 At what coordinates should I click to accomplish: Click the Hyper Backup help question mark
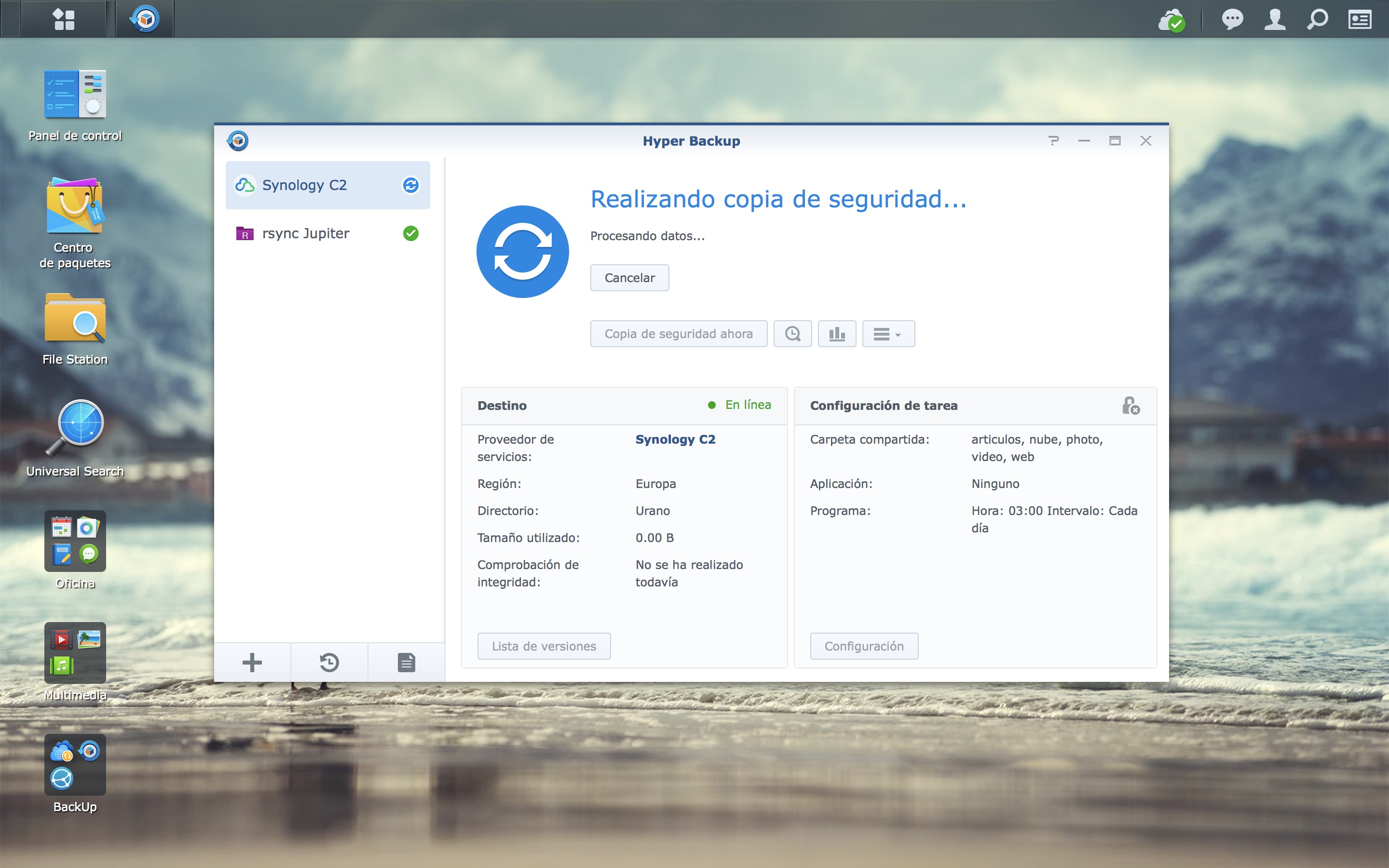(x=1053, y=141)
